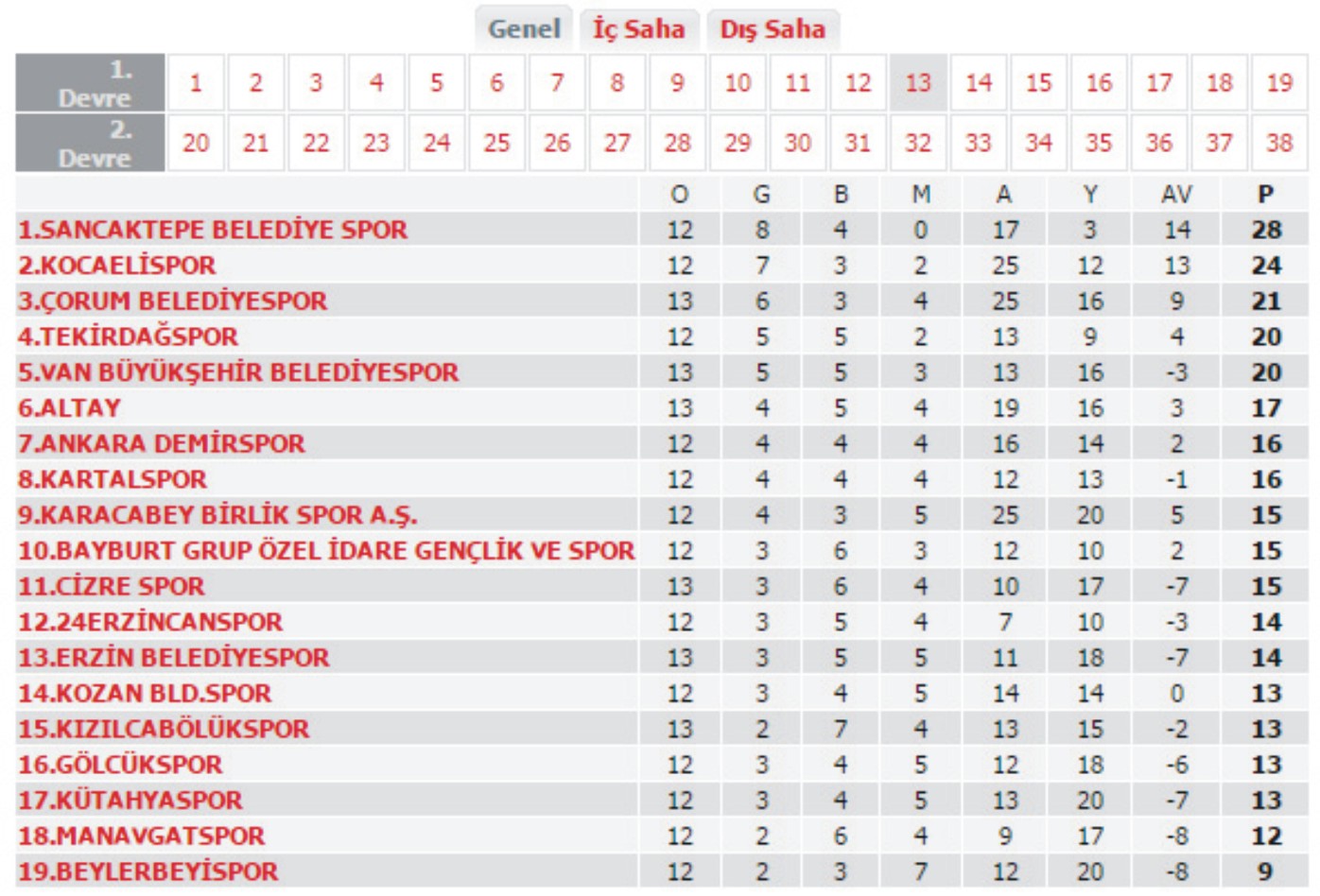Go to matchweek 13
Viewport: 1320px width, 896px height.
[x=918, y=83]
